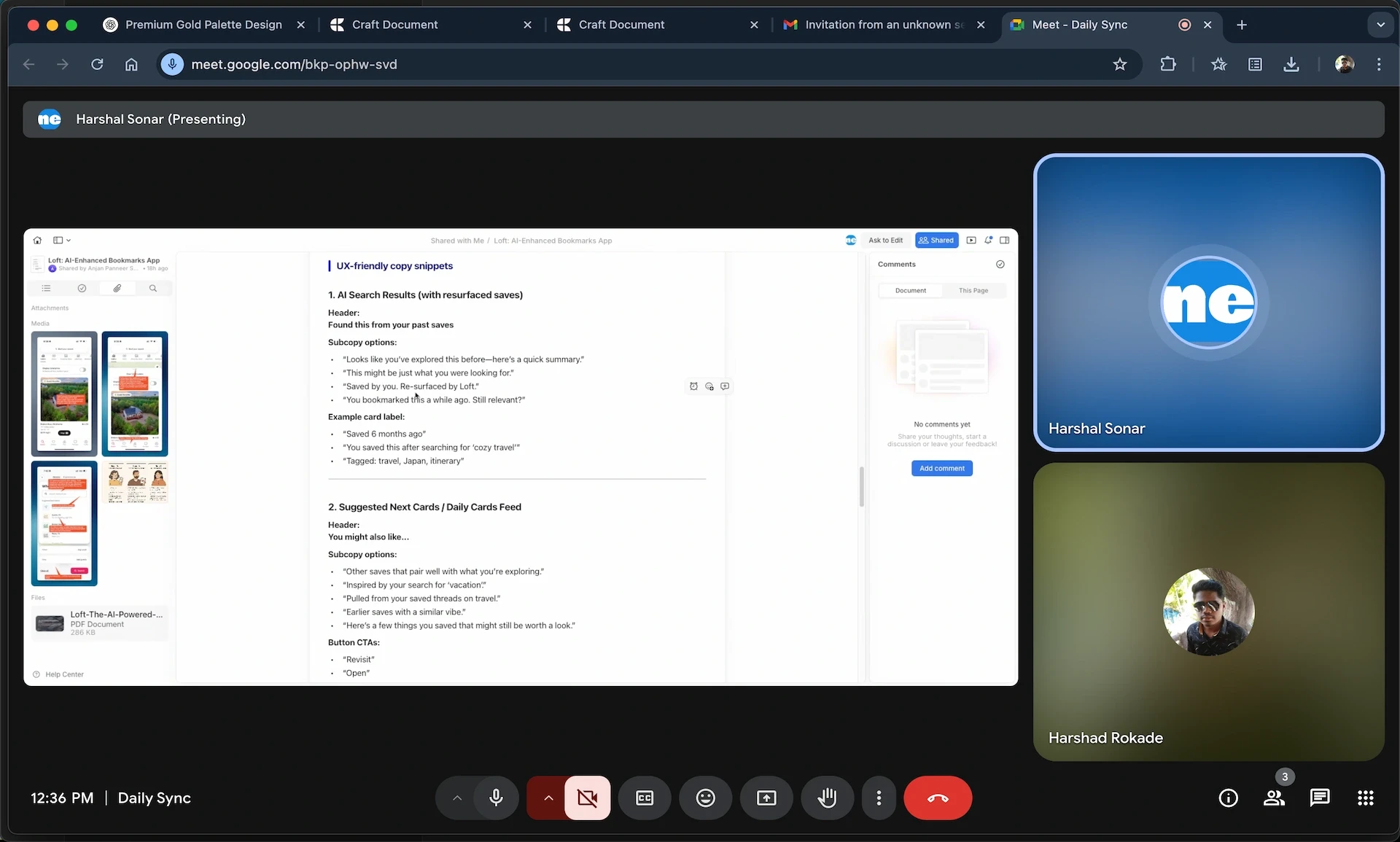Open the Meet activities grid icon
1400x842 pixels.
[x=1365, y=798]
